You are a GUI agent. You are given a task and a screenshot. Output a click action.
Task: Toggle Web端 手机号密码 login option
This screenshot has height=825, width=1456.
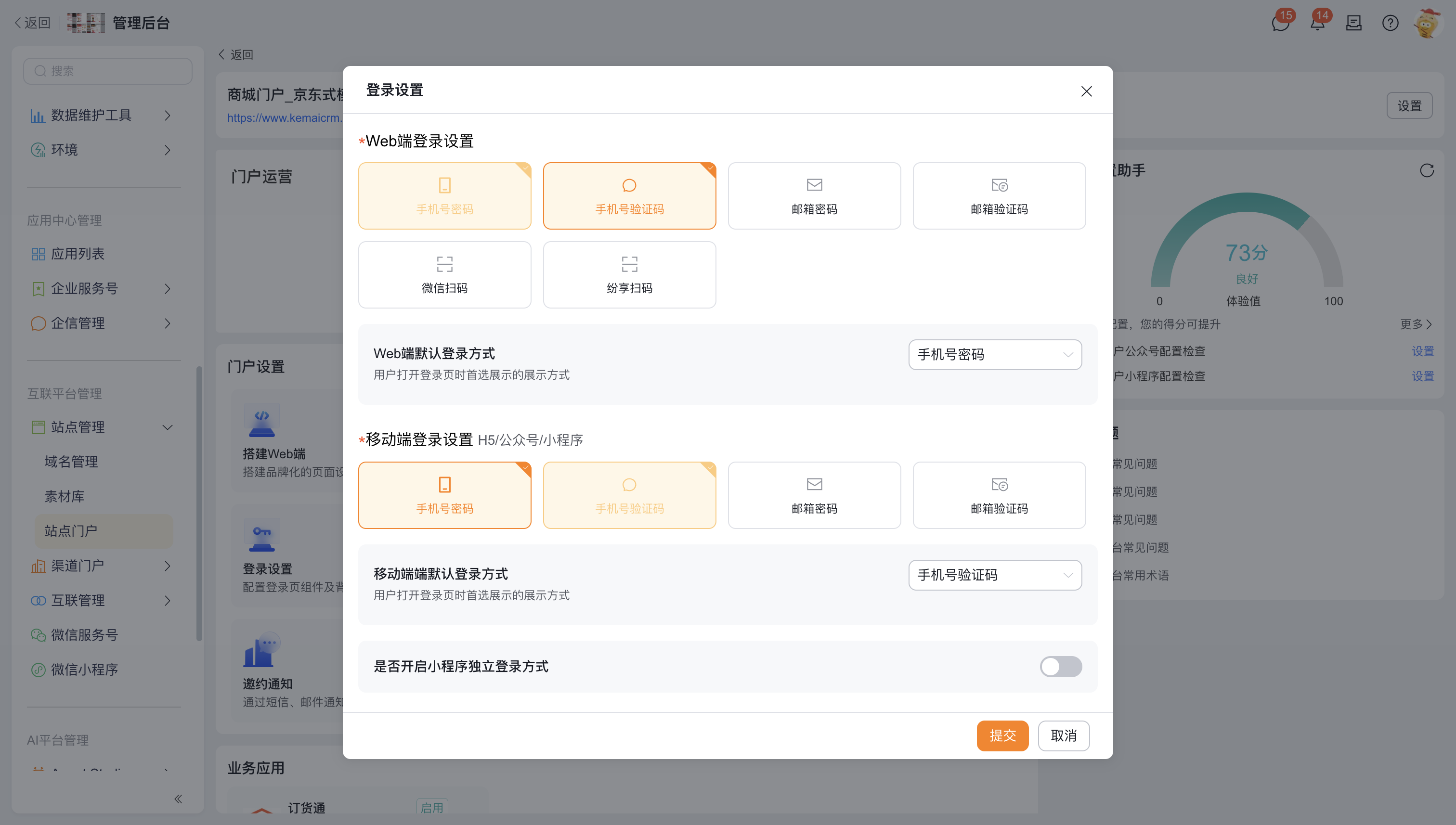(x=444, y=196)
